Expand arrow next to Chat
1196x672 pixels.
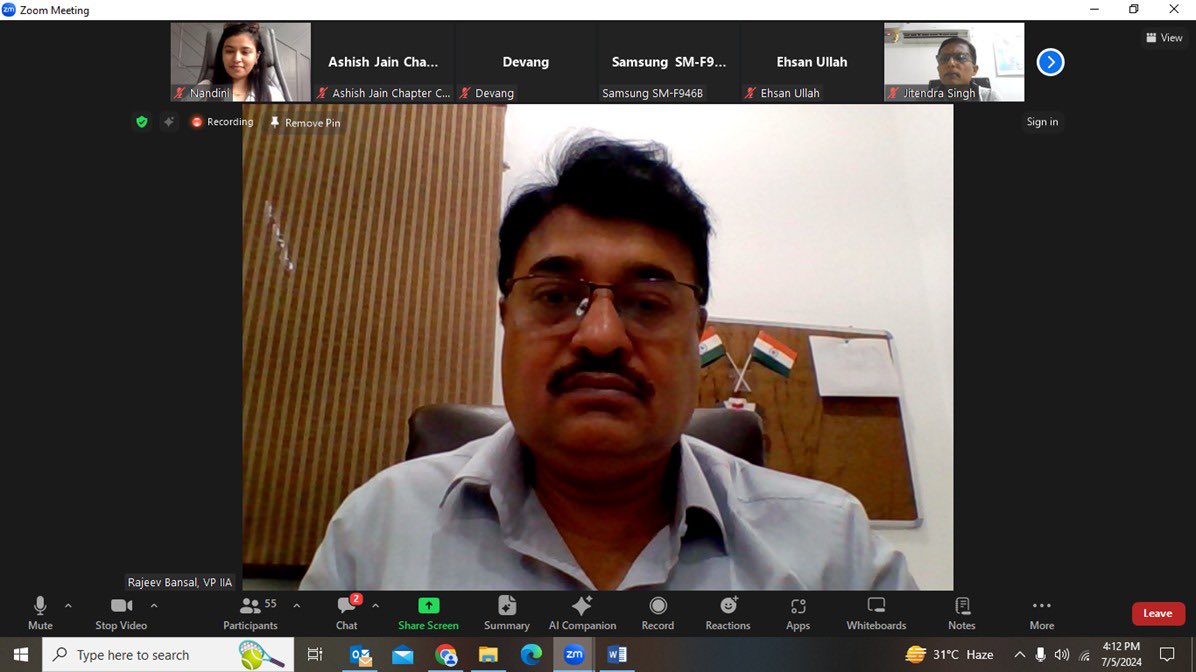click(375, 606)
